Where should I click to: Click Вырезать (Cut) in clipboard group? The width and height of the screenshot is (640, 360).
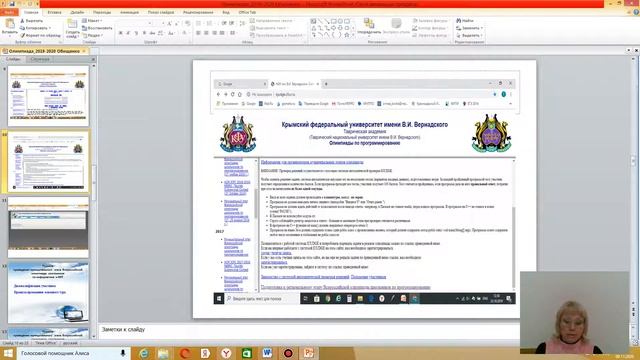tap(32, 21)
